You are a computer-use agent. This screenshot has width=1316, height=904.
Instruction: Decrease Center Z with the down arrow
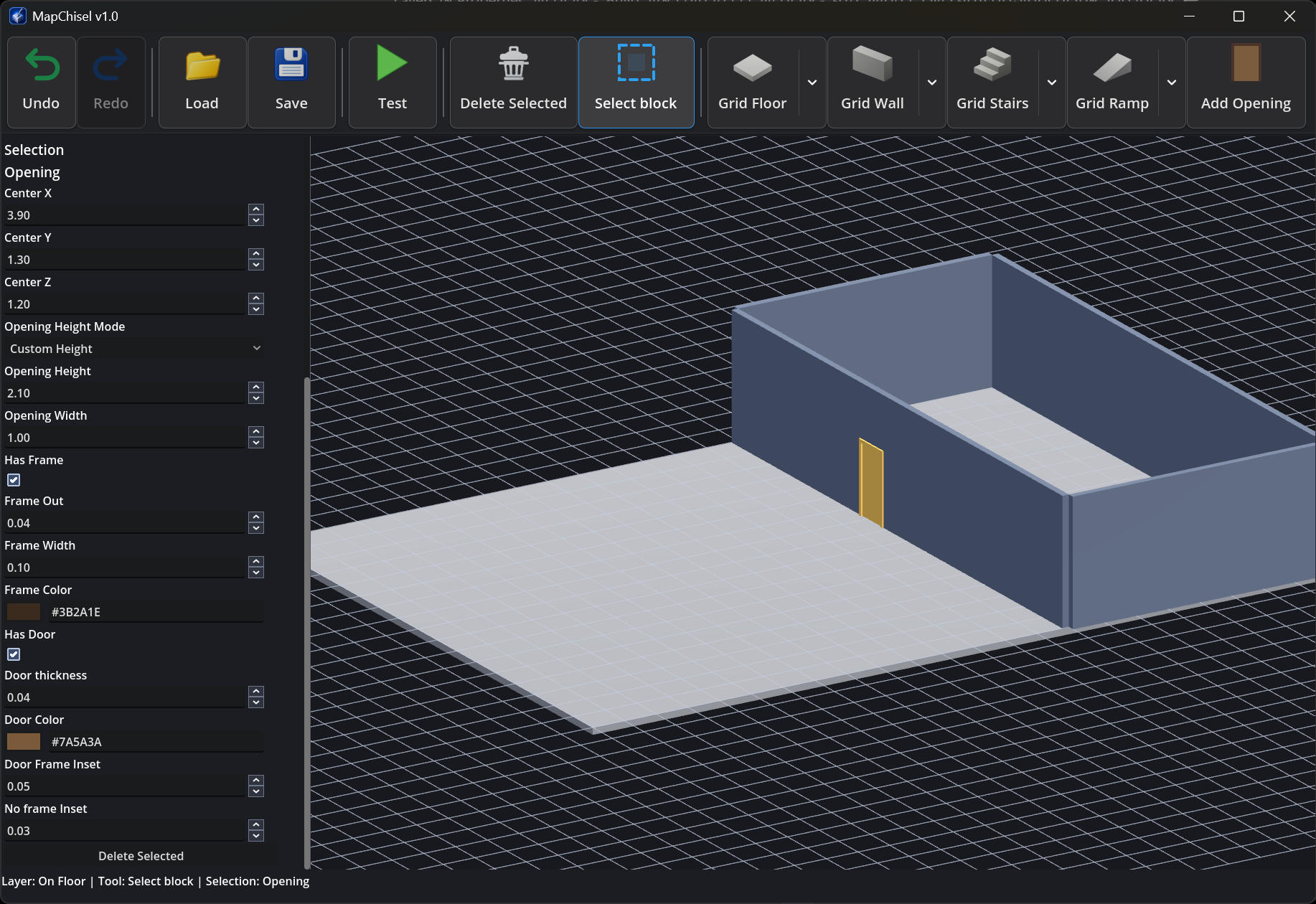256,309
